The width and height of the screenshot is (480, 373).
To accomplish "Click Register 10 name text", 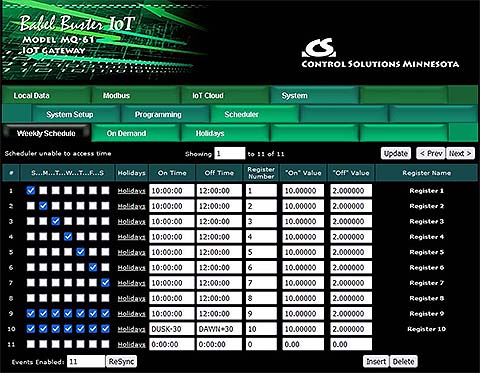I will point(427,329).
